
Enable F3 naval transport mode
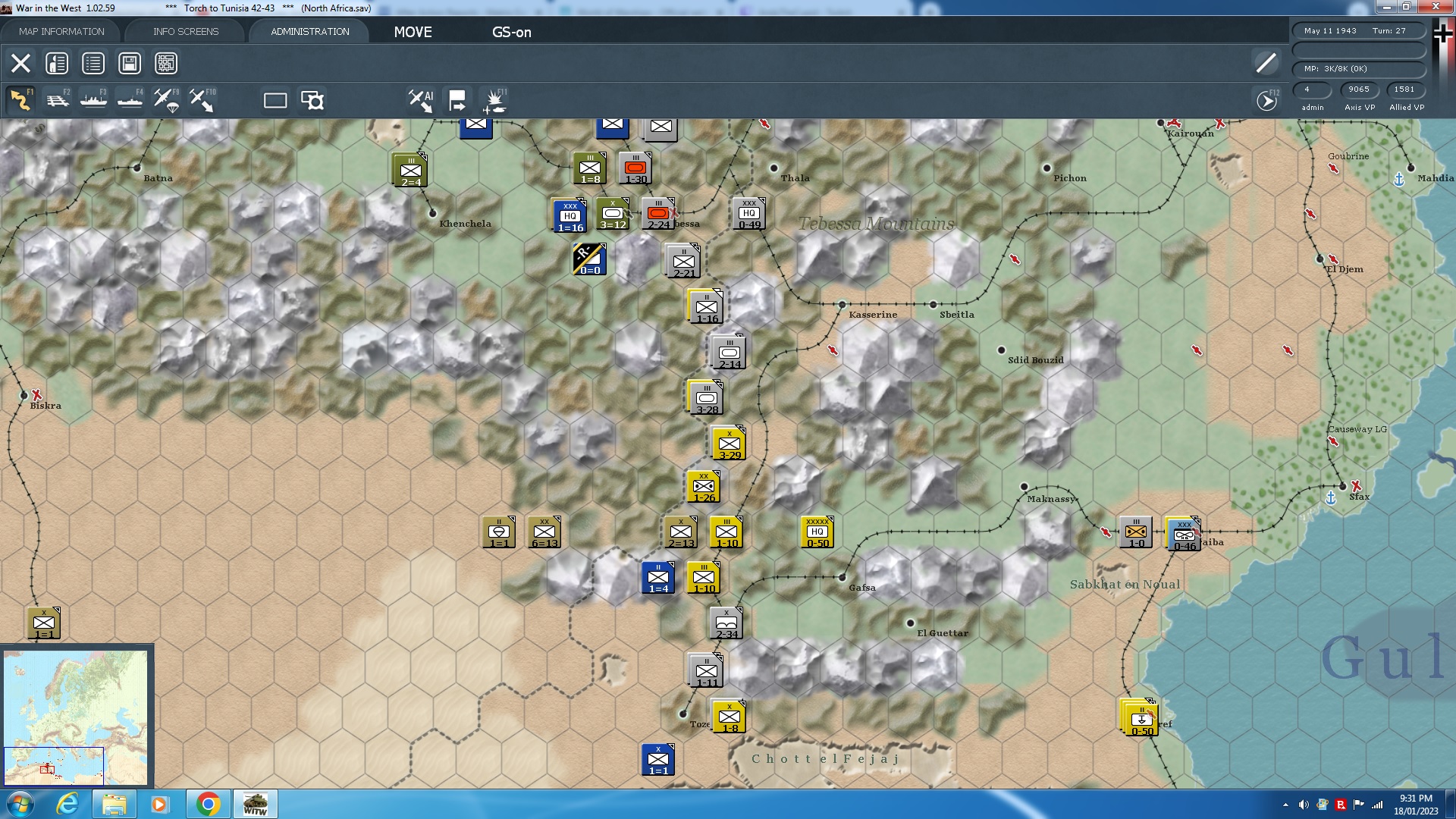point(93,100)
